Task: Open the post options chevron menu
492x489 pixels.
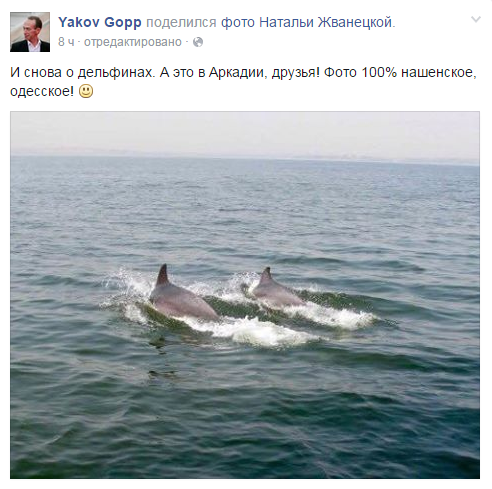Action: [x=476, y=19]
